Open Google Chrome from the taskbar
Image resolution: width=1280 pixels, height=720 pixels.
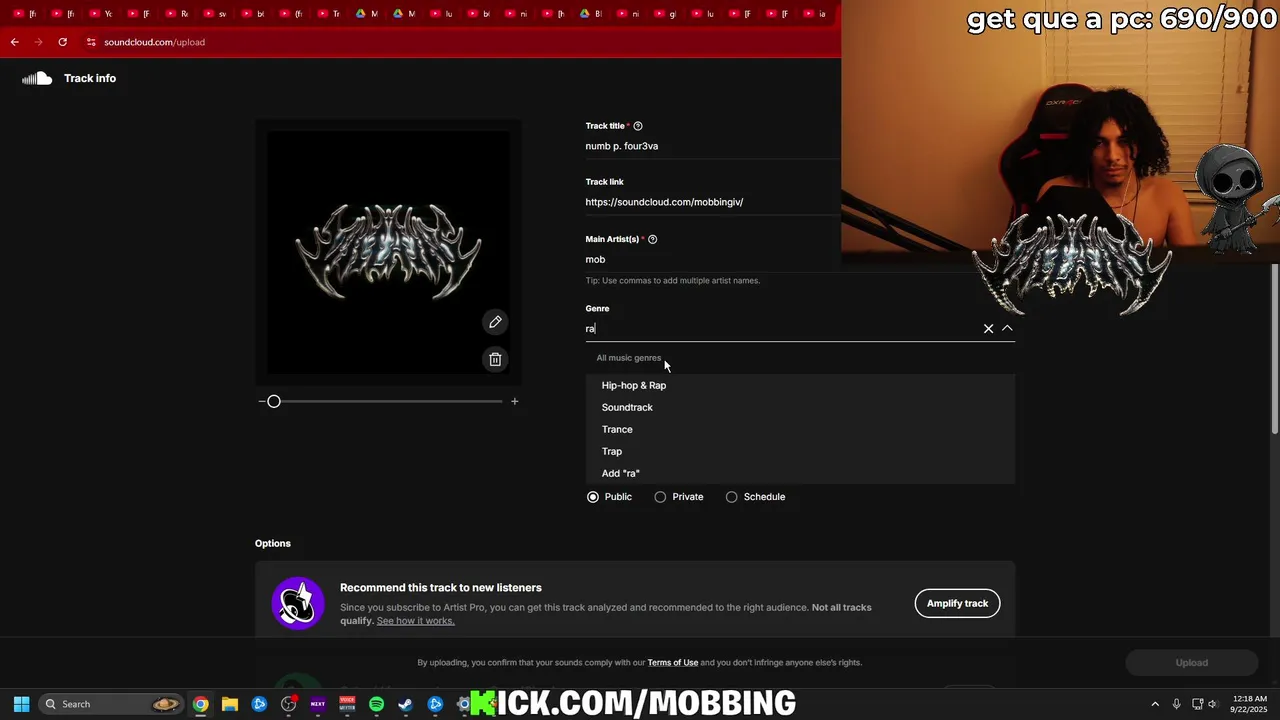201,704
